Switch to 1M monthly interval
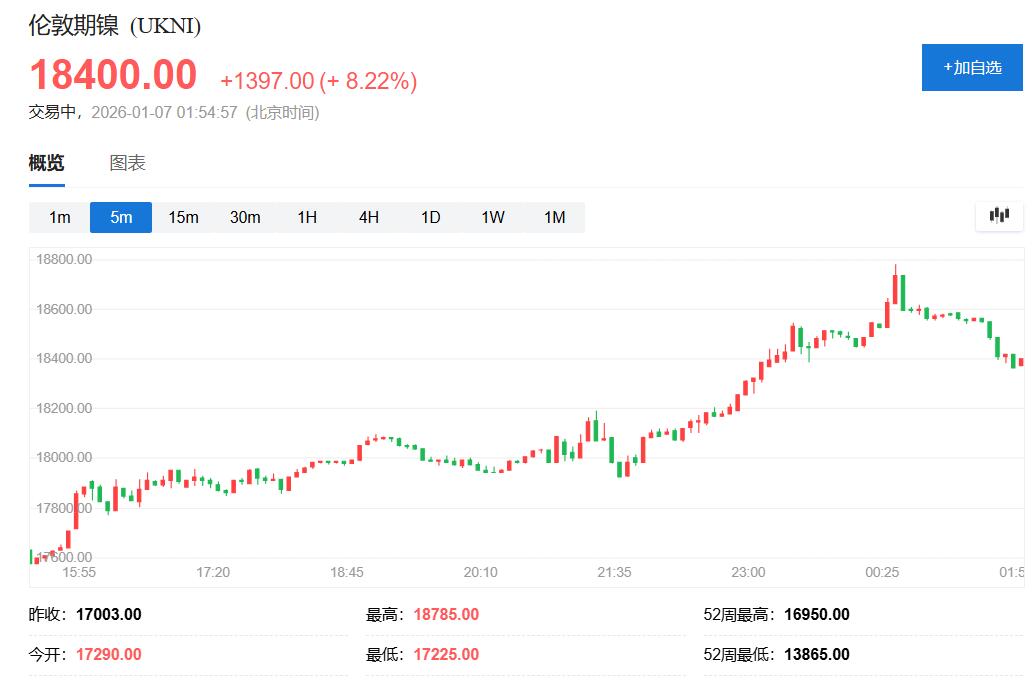The height and width of the screenshot is (700, 1035). pos(554,217)
